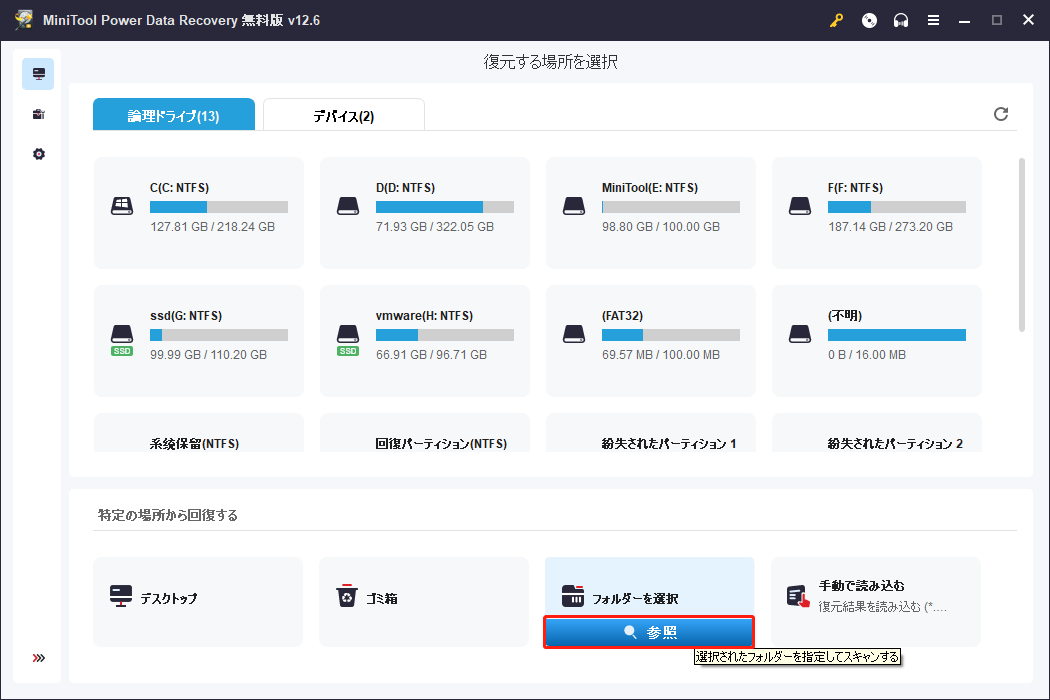Click ごみ箱 recovery label

(x=382, y=598)
